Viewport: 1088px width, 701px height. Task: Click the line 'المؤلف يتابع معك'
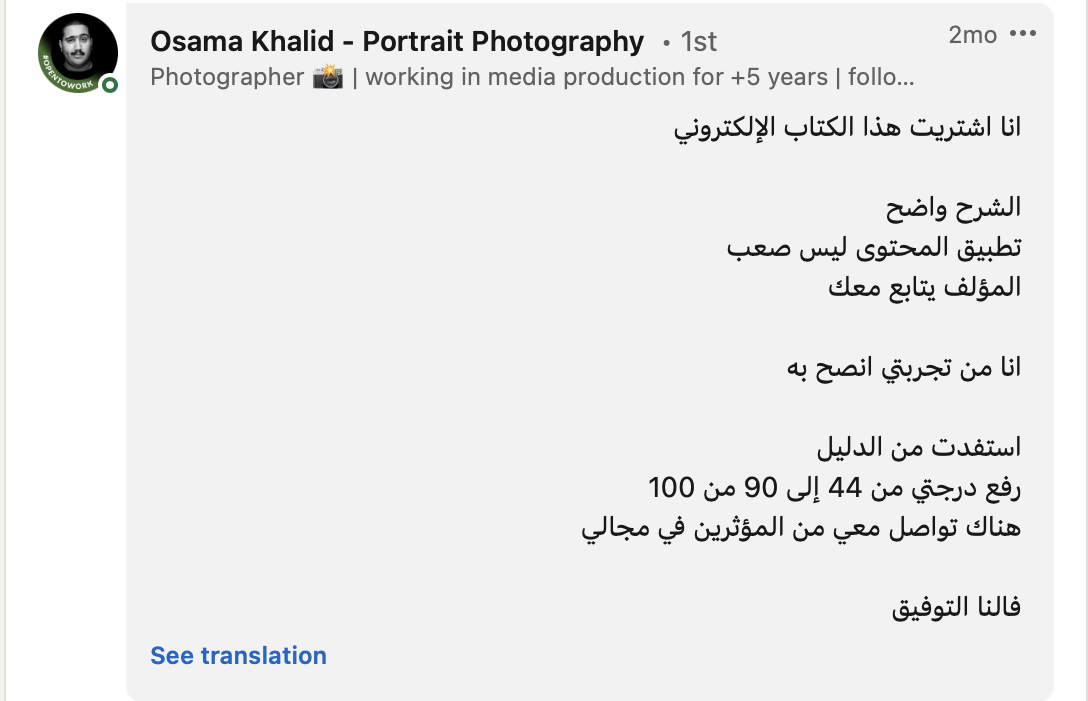click(925, 287)
